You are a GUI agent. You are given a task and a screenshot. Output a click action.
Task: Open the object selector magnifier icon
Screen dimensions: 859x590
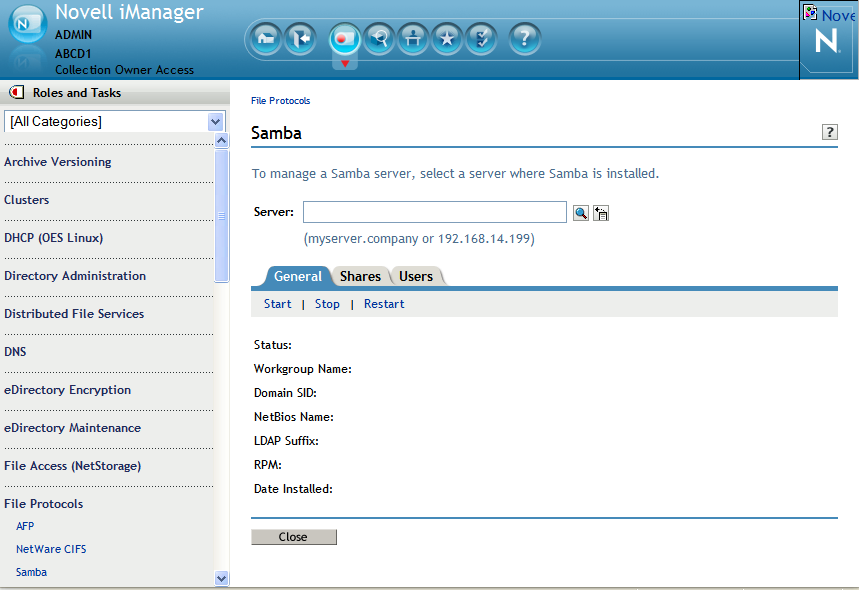tap(581, 213)
